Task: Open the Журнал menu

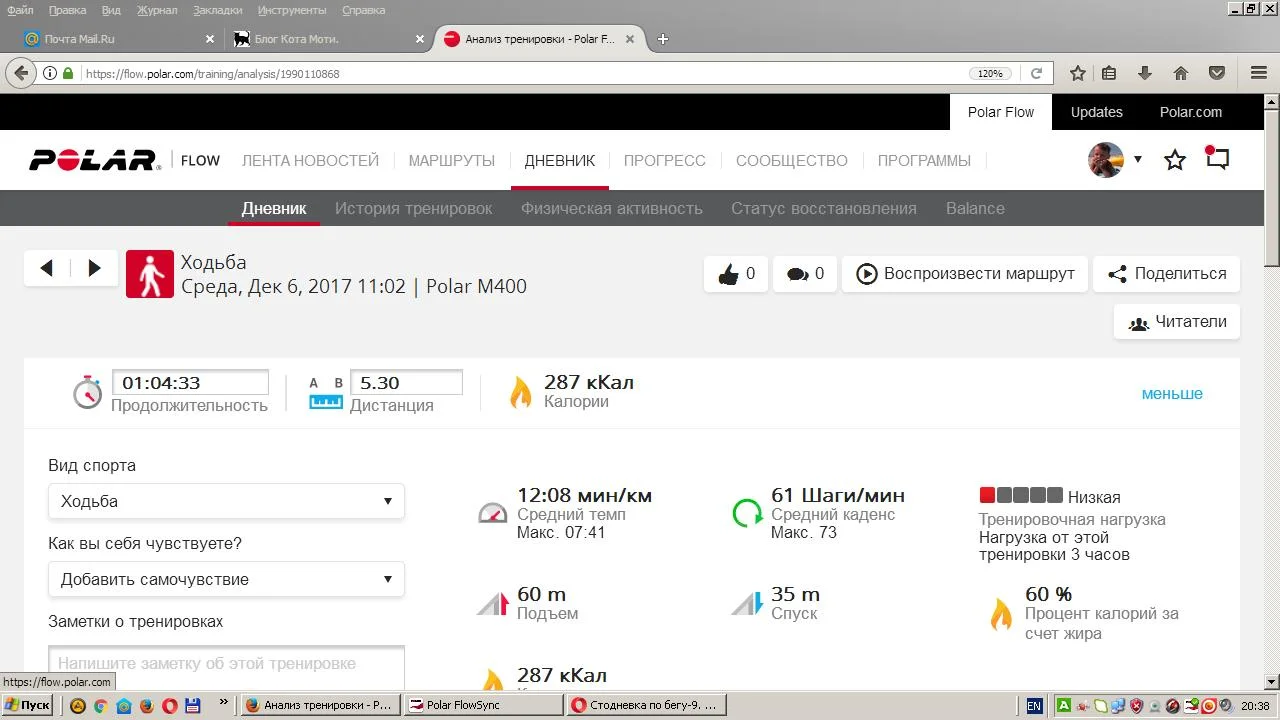Action: pyautogui.click(x=157, y=10)
